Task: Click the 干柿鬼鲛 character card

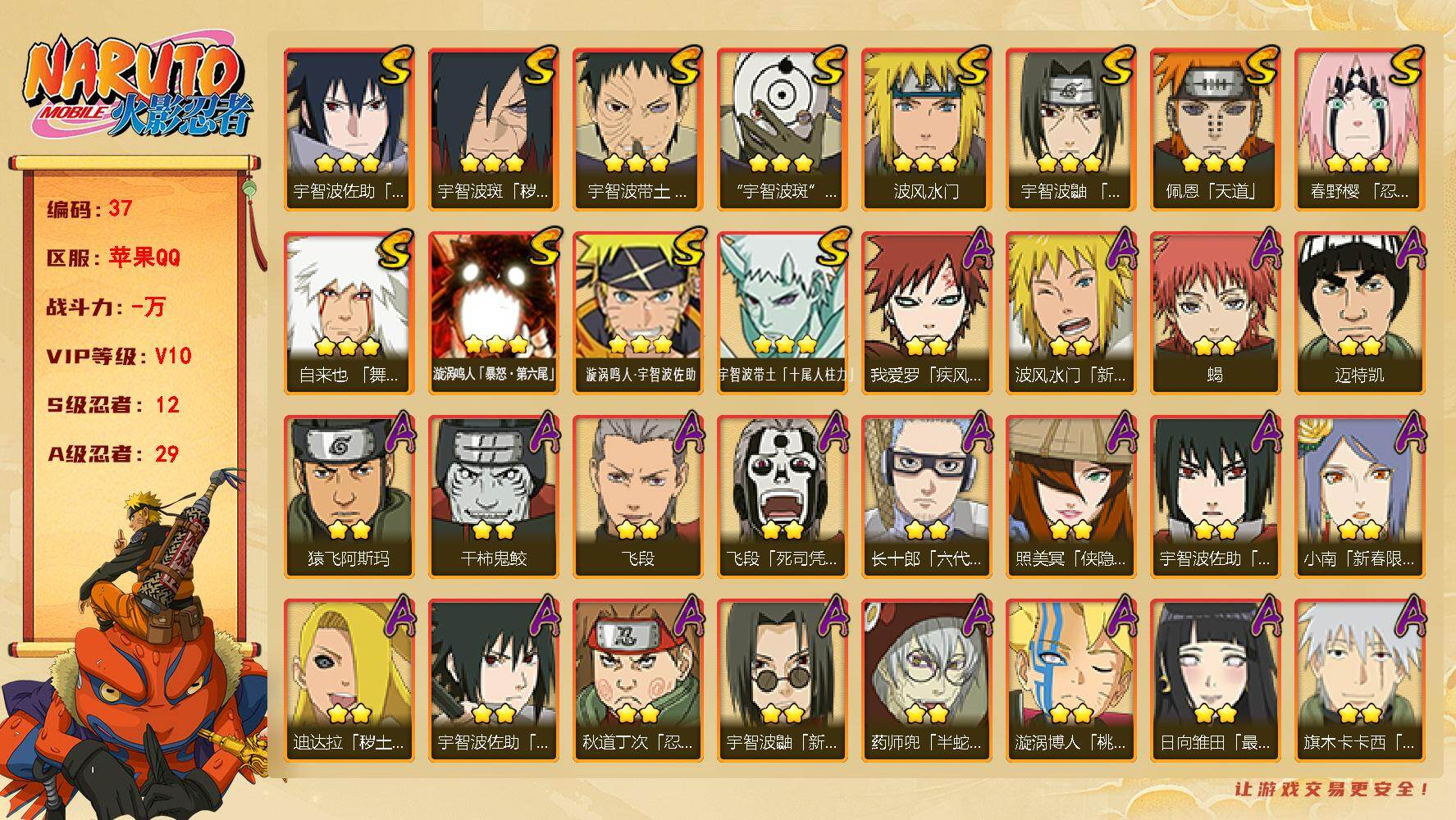Action: (493, 497)
